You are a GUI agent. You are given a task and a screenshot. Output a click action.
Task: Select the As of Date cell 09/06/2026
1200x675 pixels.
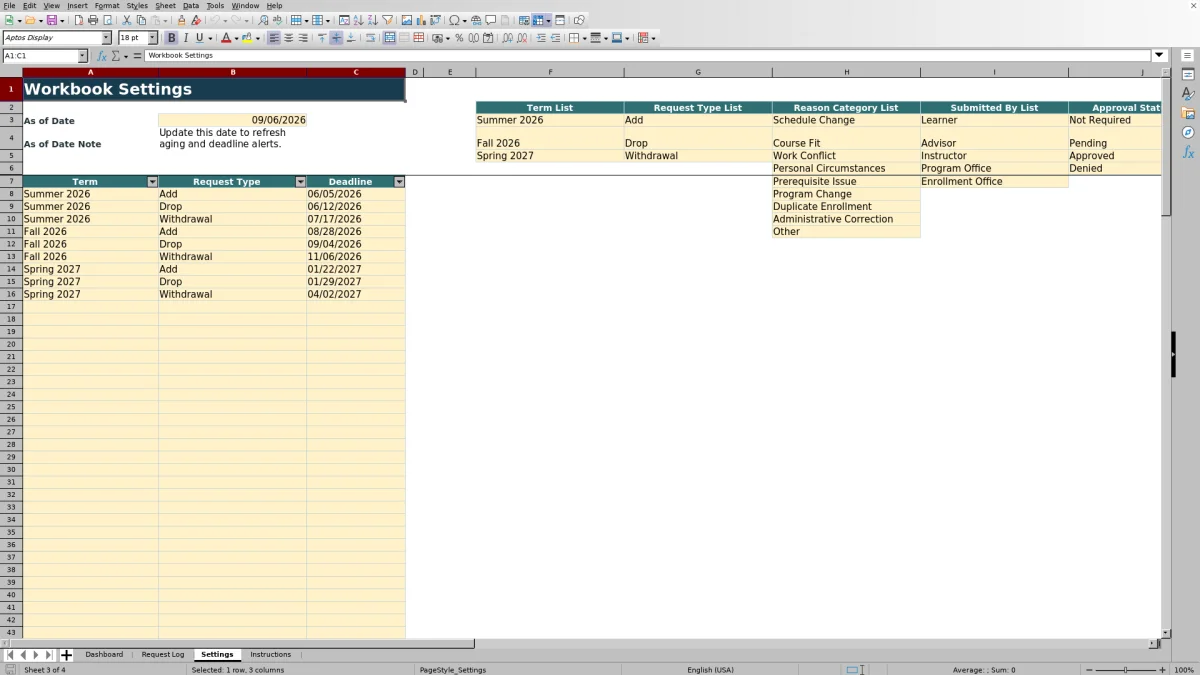tap(232, 120)
